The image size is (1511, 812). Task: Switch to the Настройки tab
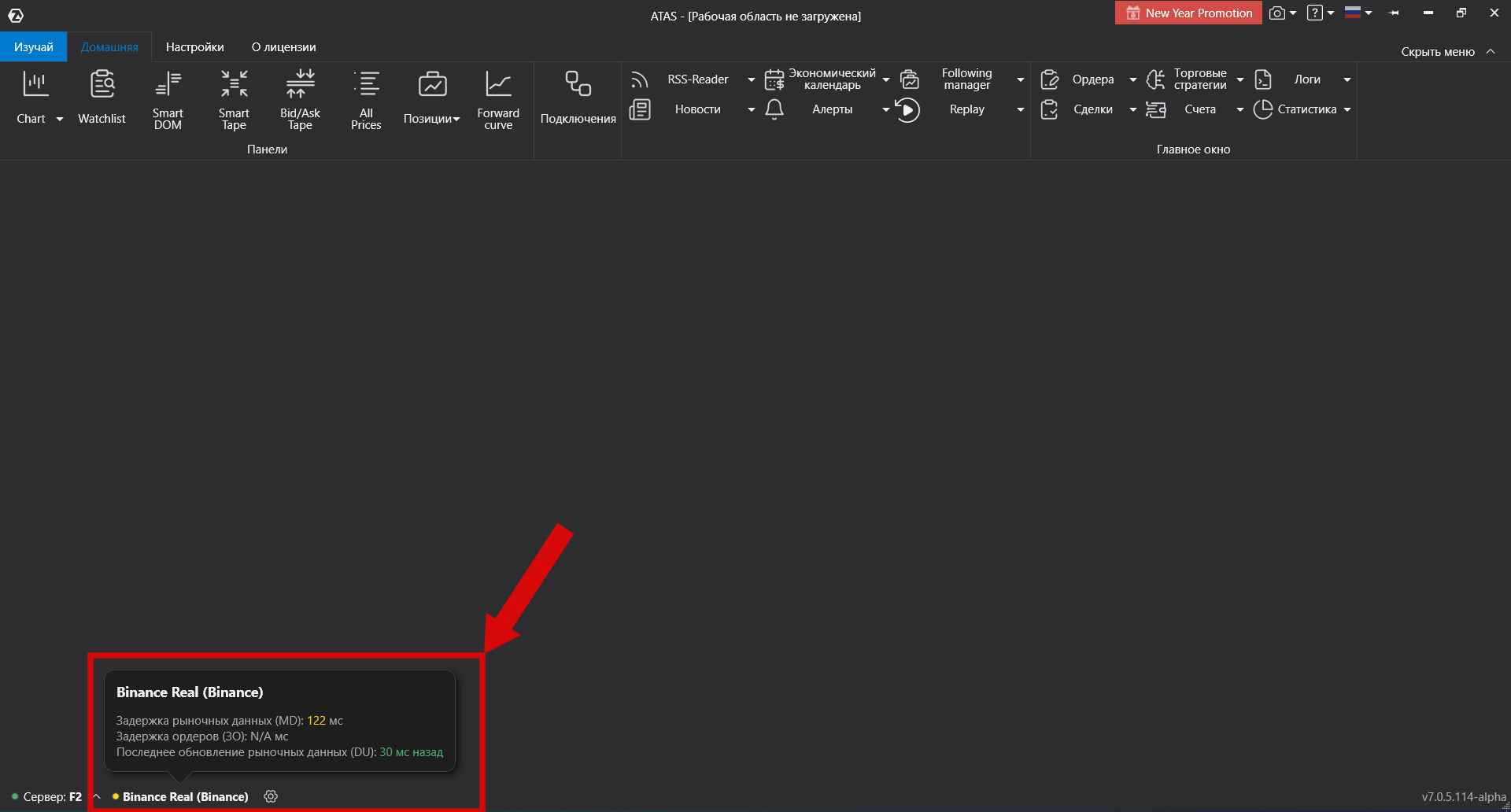coord(194,47)
